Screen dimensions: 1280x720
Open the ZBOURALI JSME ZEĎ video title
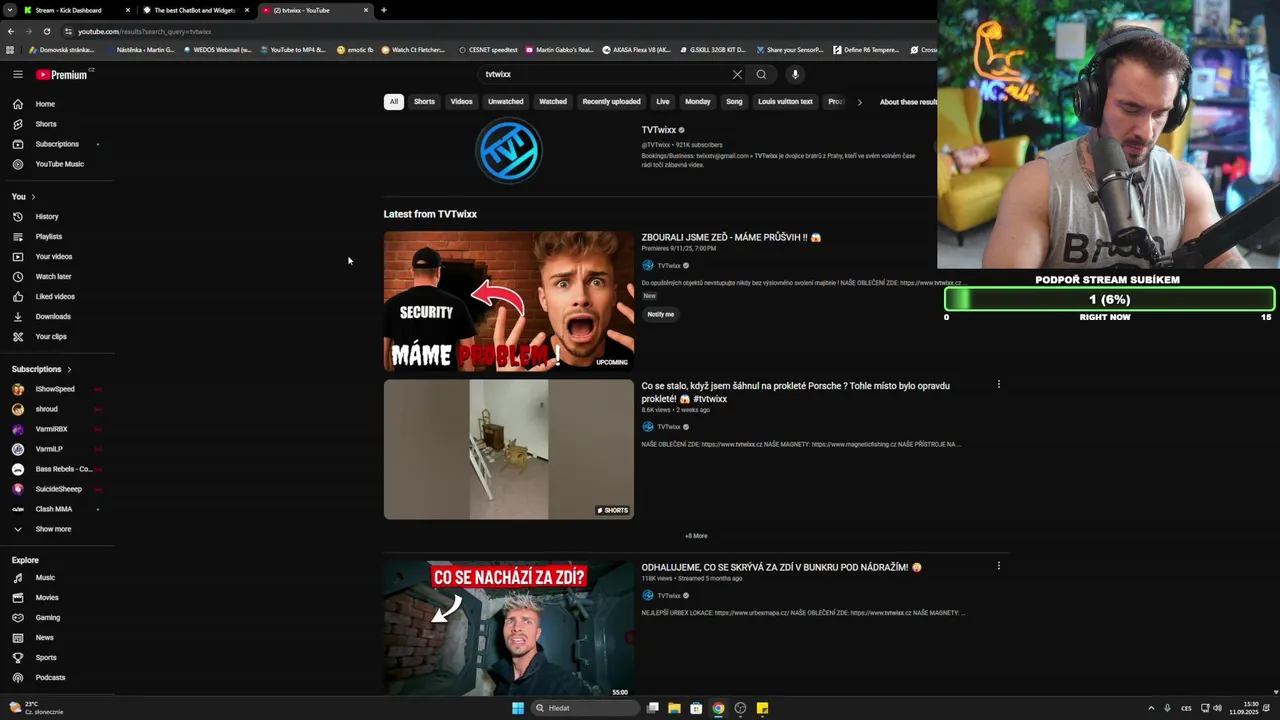point(731,237)
